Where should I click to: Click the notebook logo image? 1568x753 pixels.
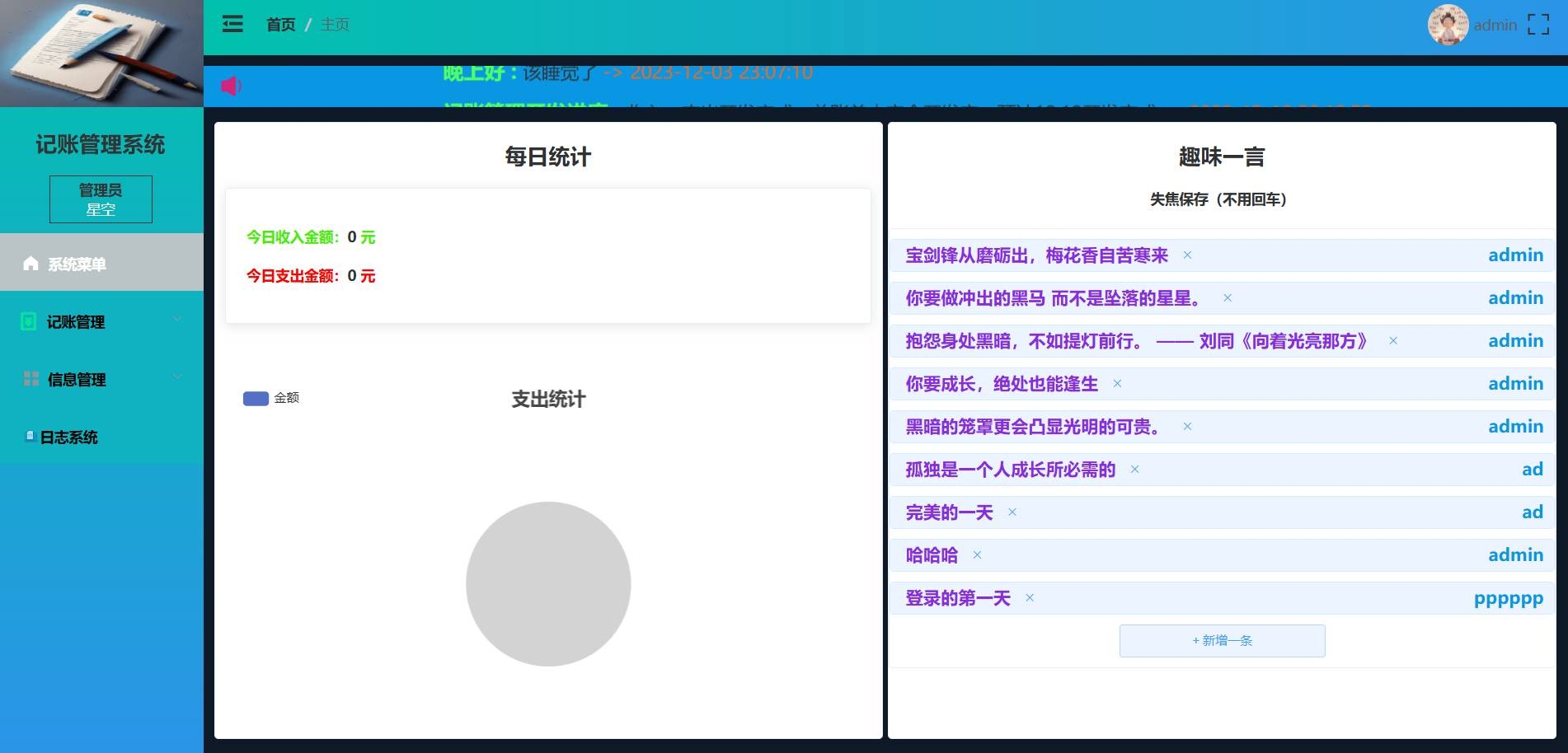click(101, 54)
